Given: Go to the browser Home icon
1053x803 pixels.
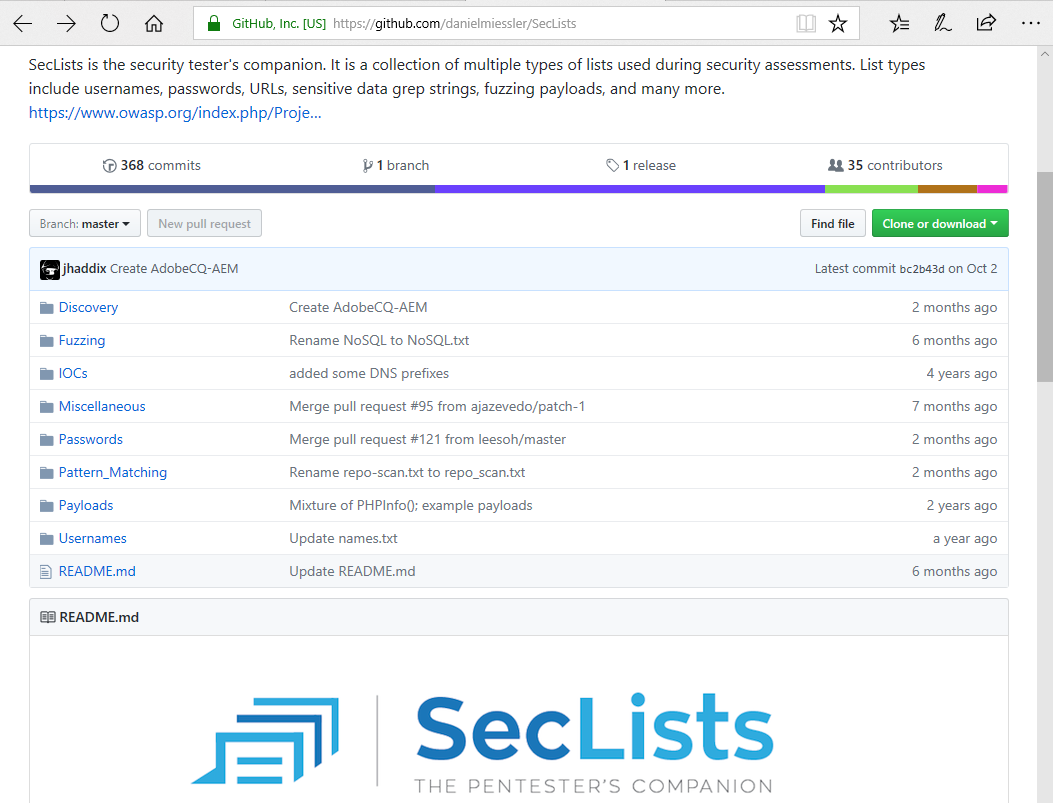Looking at the screenshot, I should (154, 23).
